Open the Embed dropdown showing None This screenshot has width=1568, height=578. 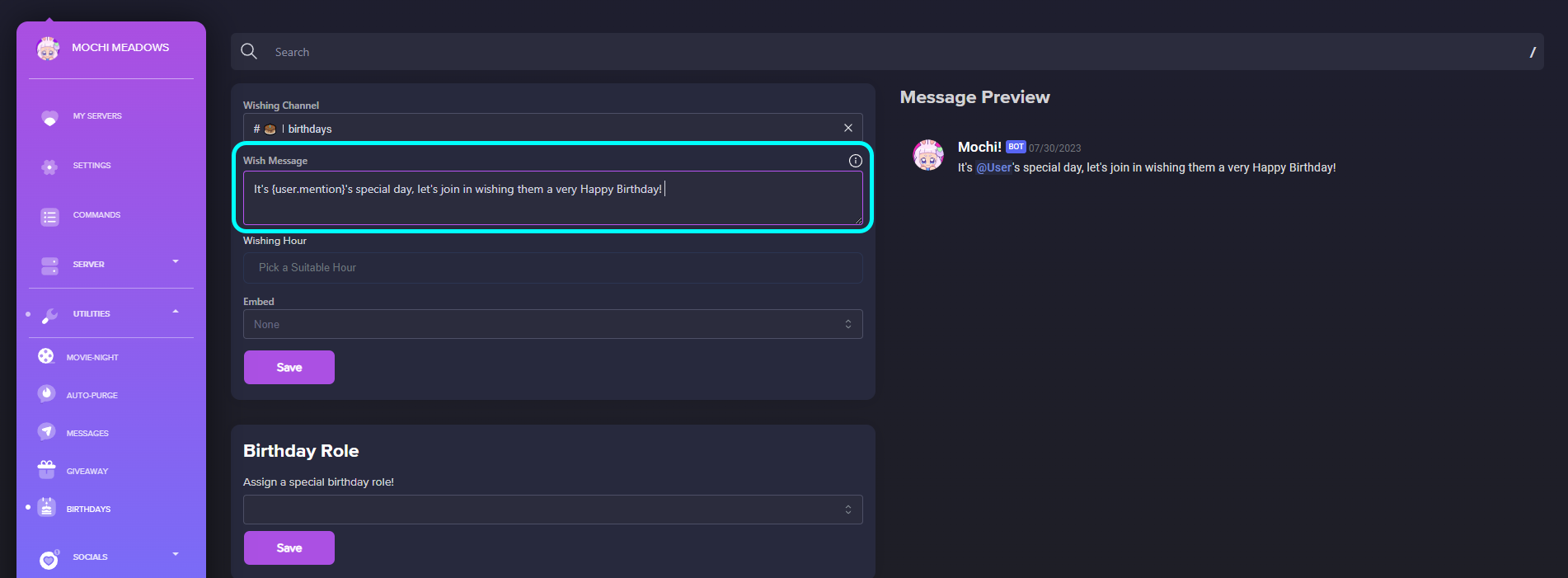tap(552, 324)
